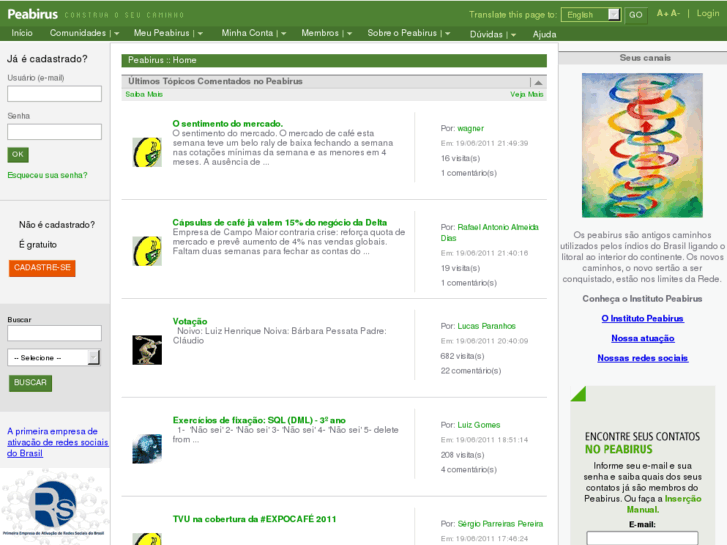
Task: Click 'Nossas redes sociais' link
Action: (643, 358)
